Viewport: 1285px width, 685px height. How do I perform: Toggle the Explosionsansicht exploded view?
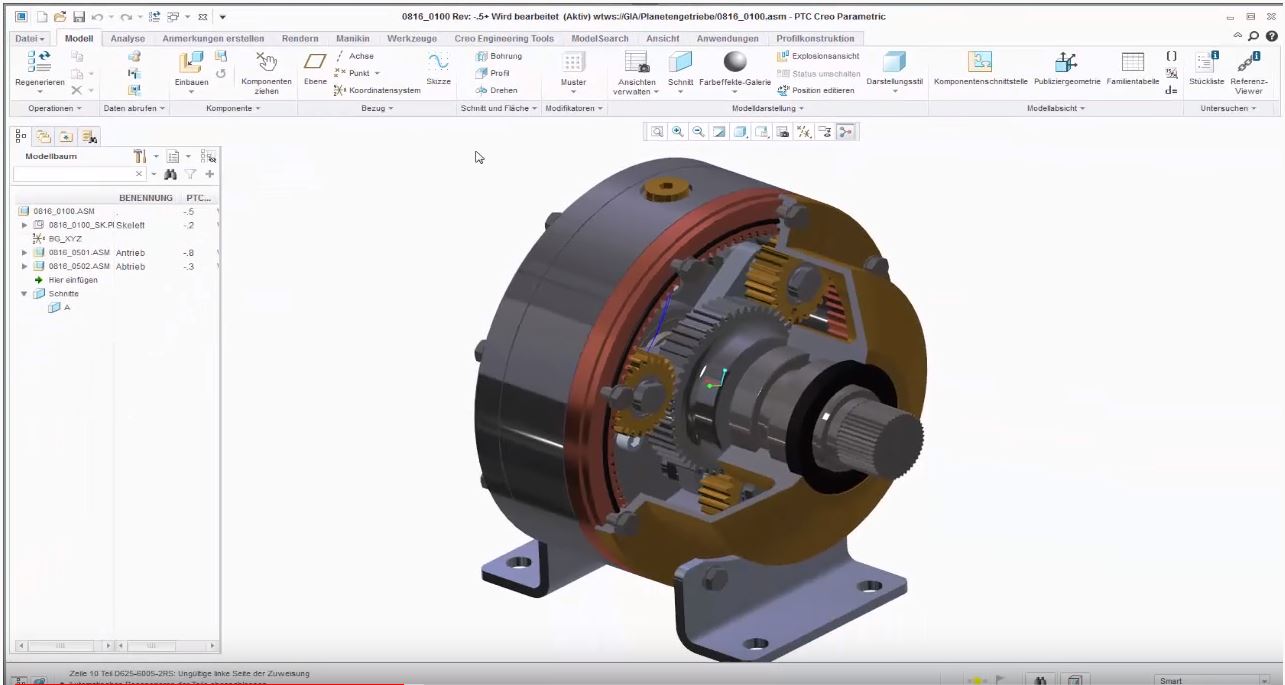817,56
